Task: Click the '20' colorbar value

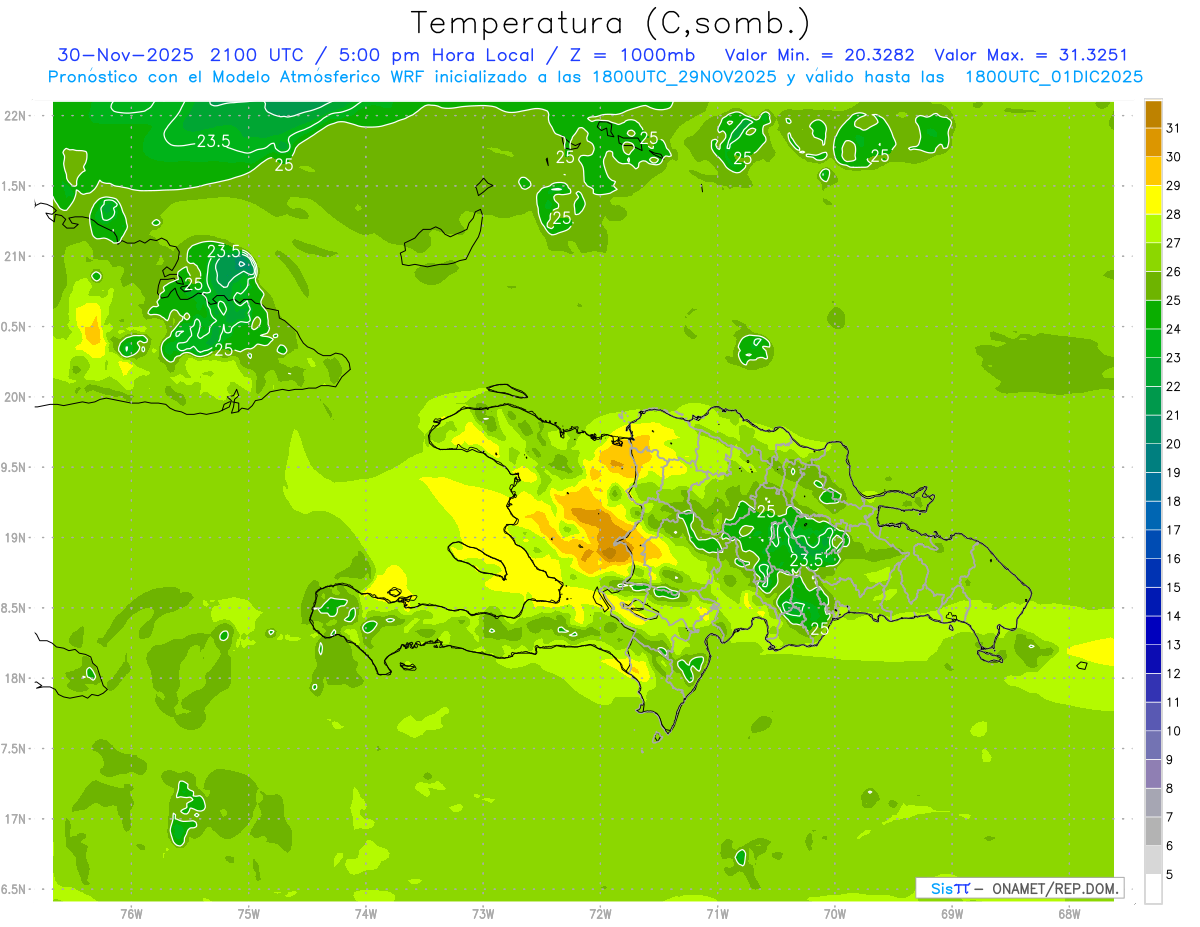Action: point(1174,444)
